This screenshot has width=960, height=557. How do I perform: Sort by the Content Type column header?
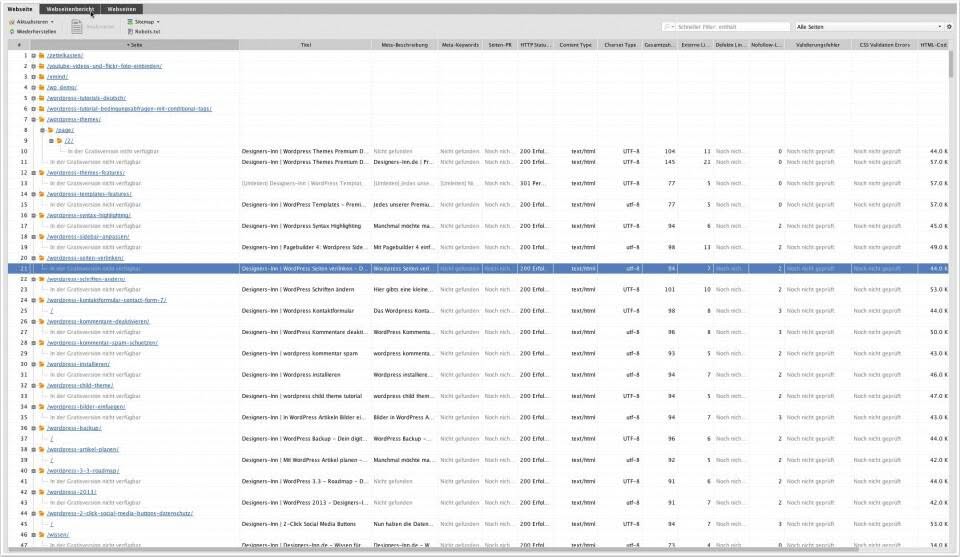tap(576, 45)
